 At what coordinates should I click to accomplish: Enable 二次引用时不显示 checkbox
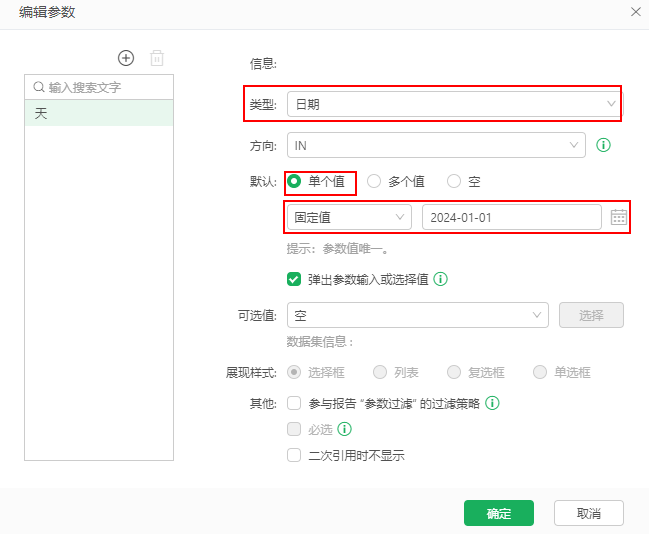pyautogui.click(x=294, y=455)
